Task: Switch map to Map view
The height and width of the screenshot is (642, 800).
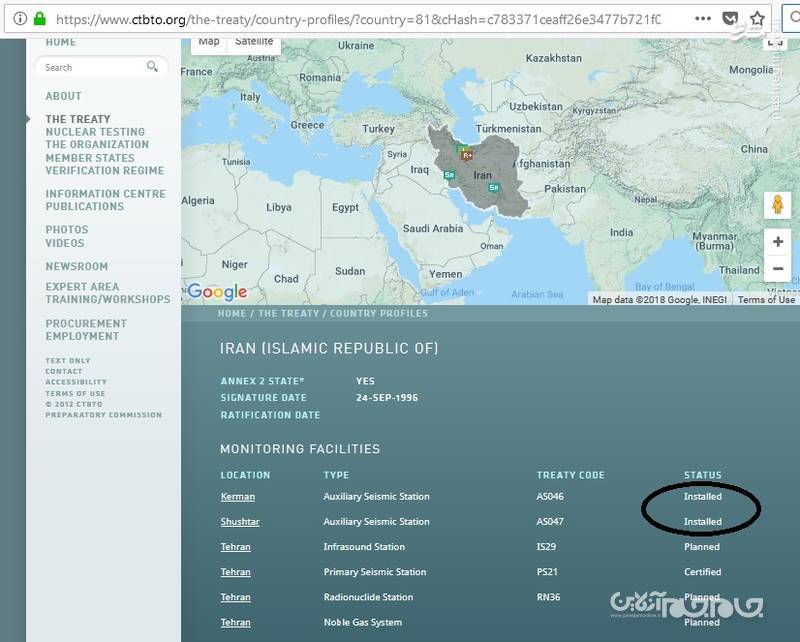Action: tap(209, 42)
